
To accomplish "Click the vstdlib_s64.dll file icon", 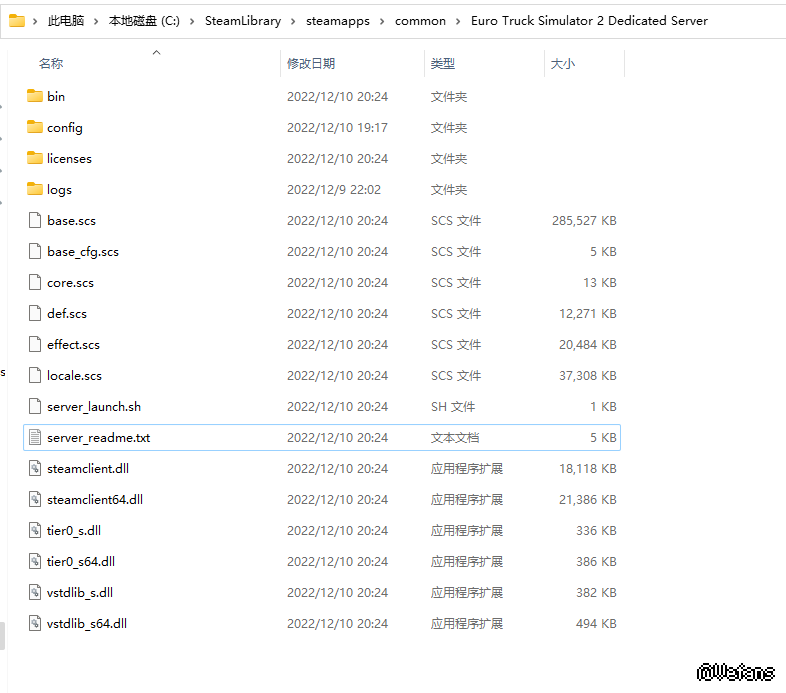I will coord(35,623).
